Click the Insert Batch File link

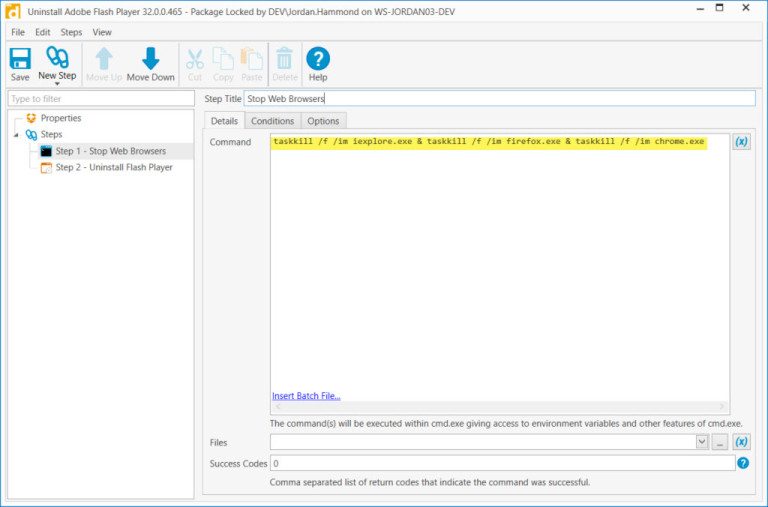(306, 396)
